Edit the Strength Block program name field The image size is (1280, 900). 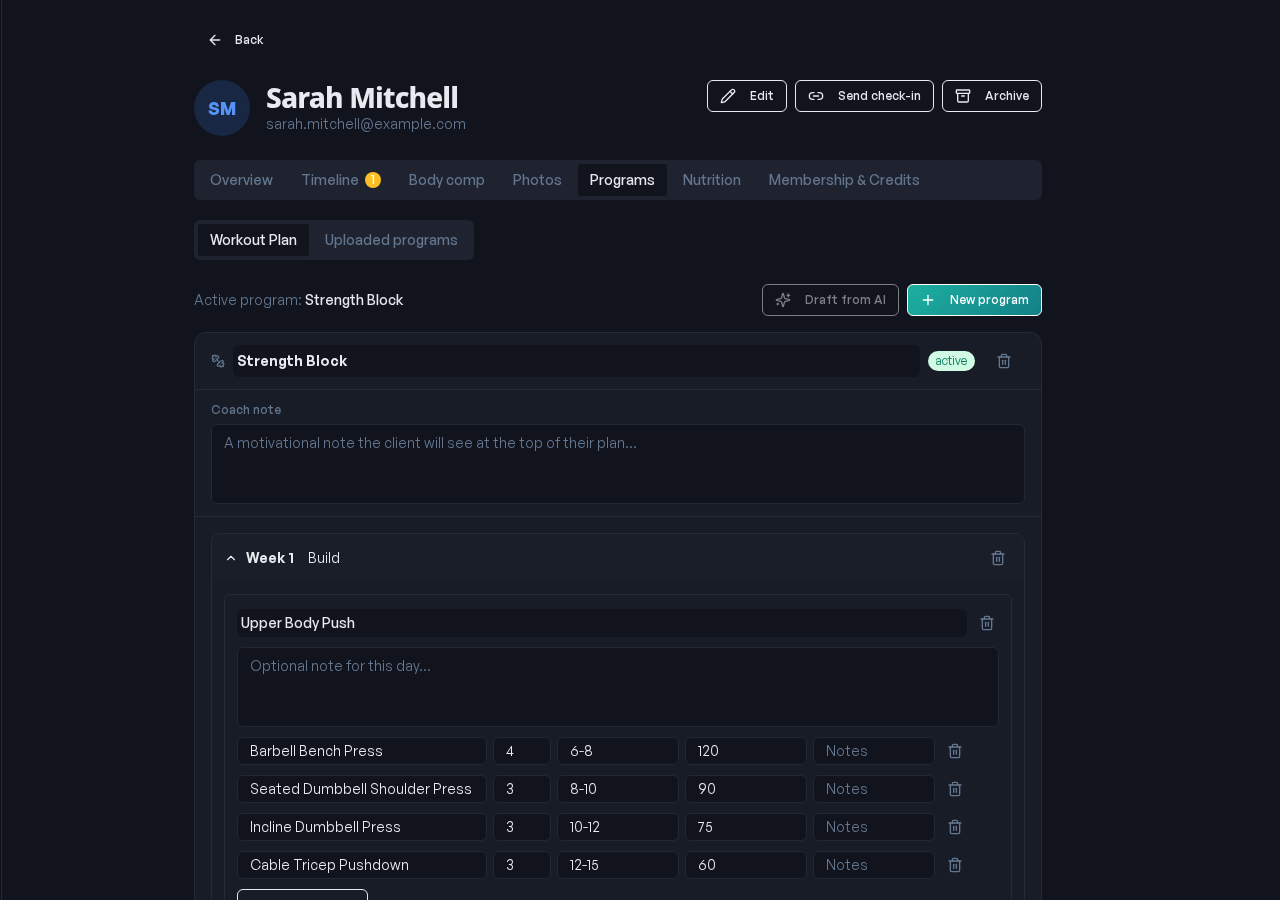click(x=576, y=361)
